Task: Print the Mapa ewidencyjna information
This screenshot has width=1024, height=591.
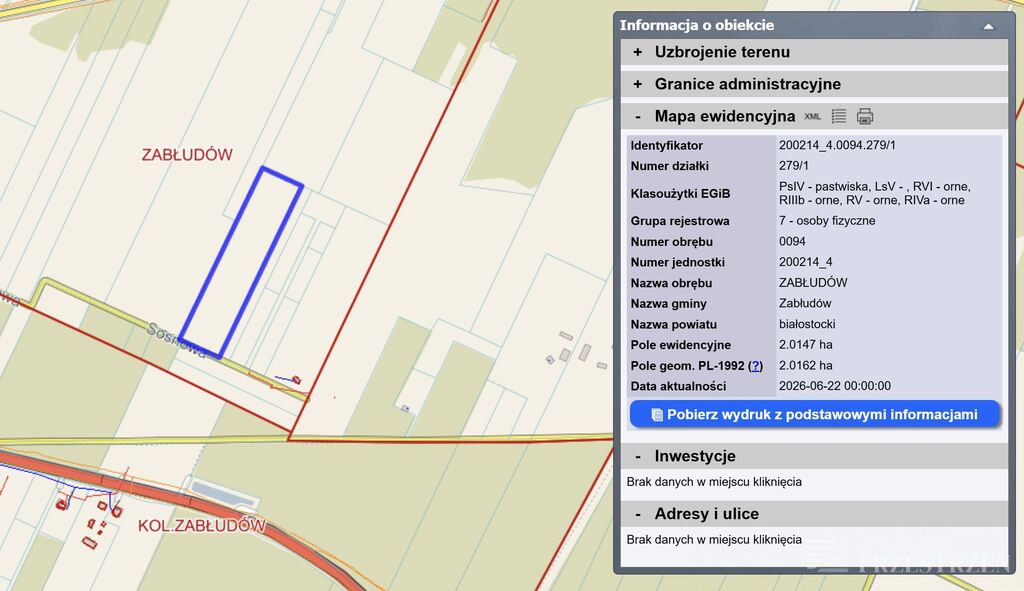Action: 865,116
